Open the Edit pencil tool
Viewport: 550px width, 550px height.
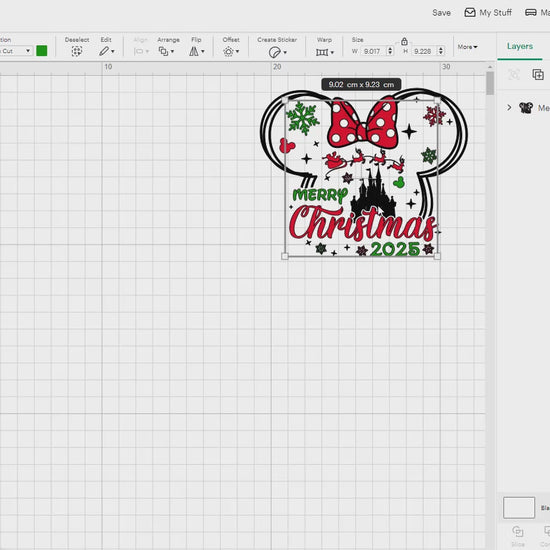(x=106, y=52)
